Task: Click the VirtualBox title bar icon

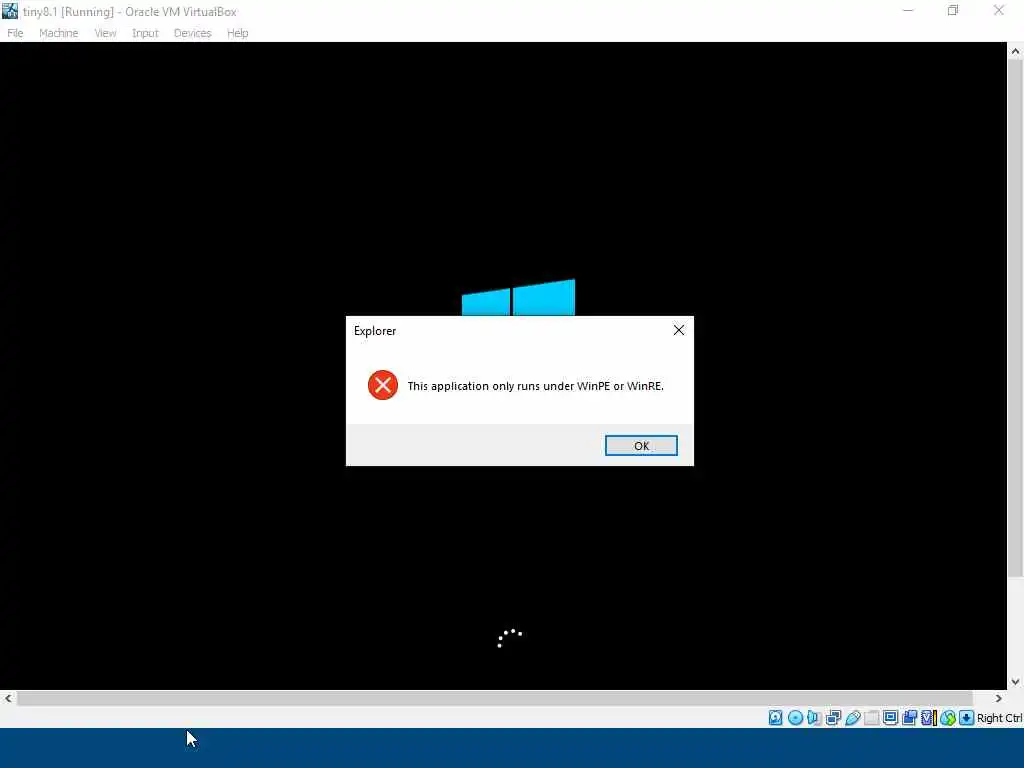Action: 10,11
